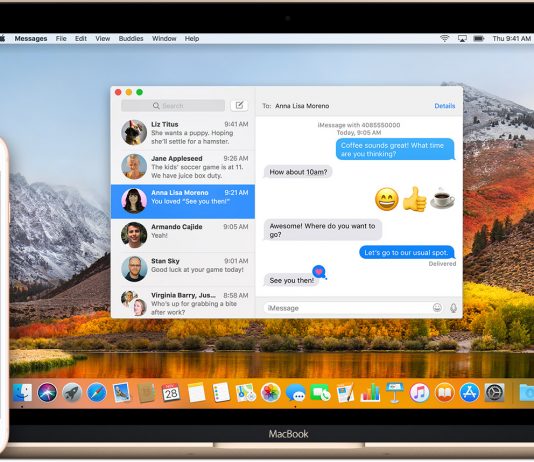Click the heart tapback reaction badge
The width and height of the screenshot is (534, 462).
point(319,271)
